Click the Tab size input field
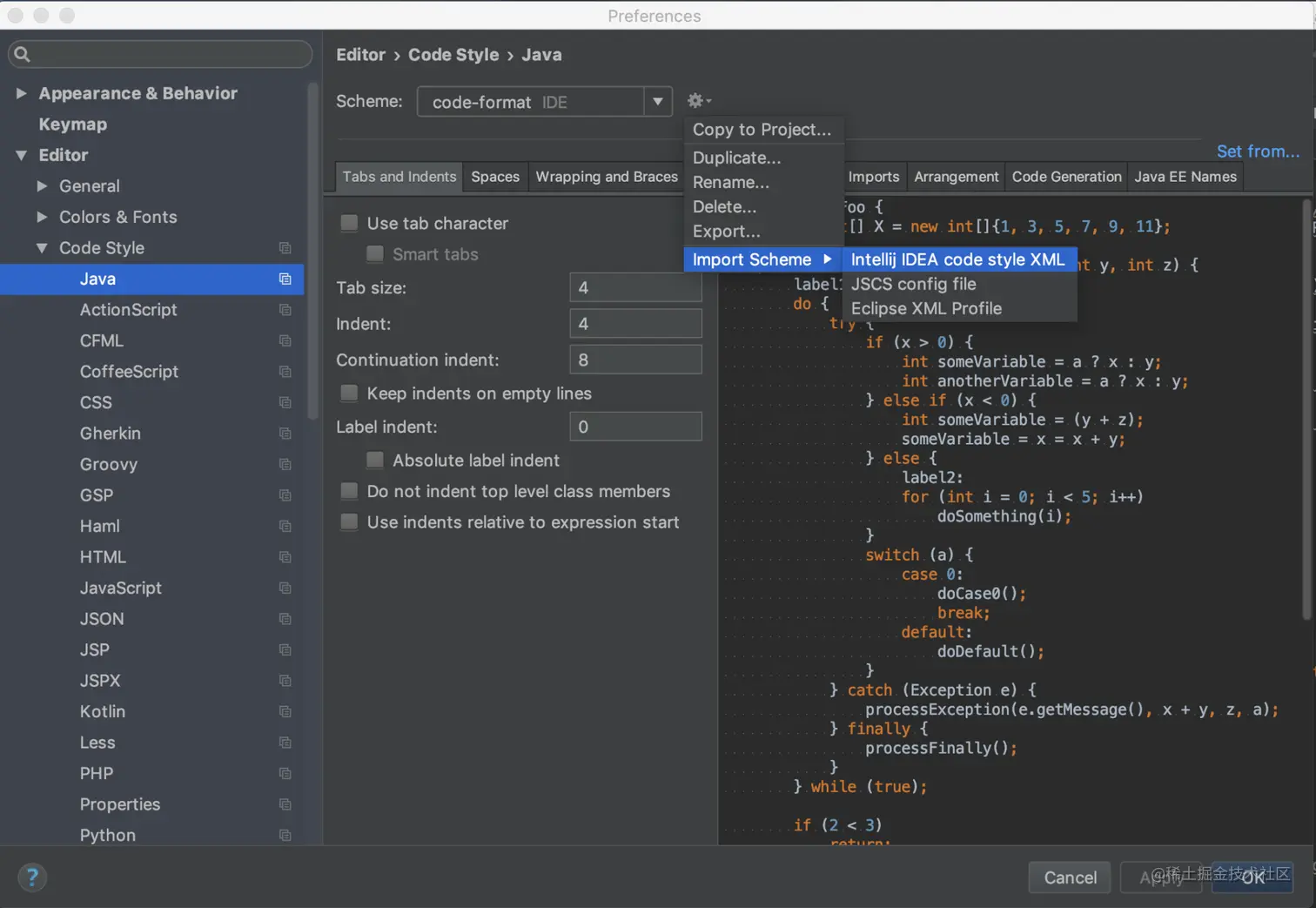 point(635,287)
